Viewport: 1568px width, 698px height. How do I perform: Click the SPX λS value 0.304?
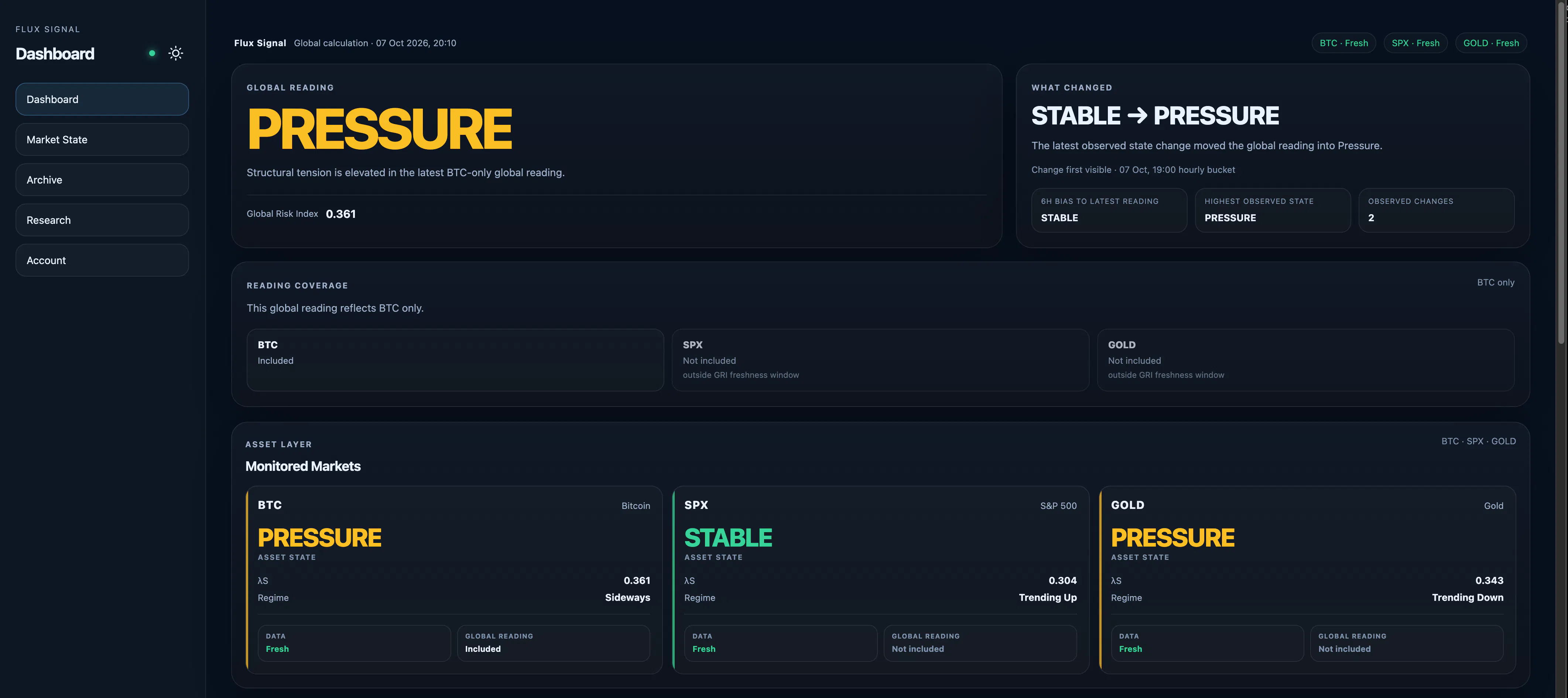point(1062,581)
